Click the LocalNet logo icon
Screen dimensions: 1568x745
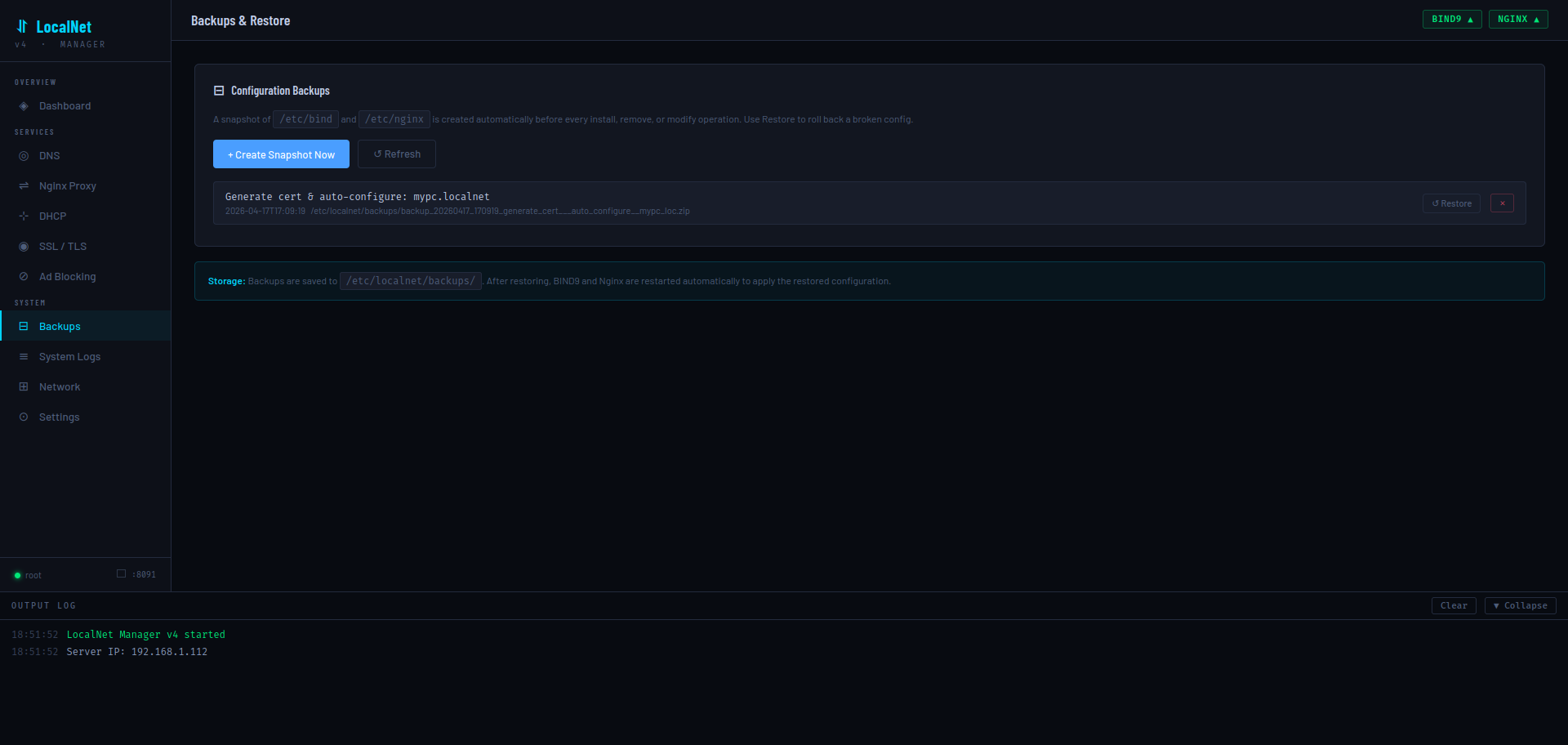22,27
